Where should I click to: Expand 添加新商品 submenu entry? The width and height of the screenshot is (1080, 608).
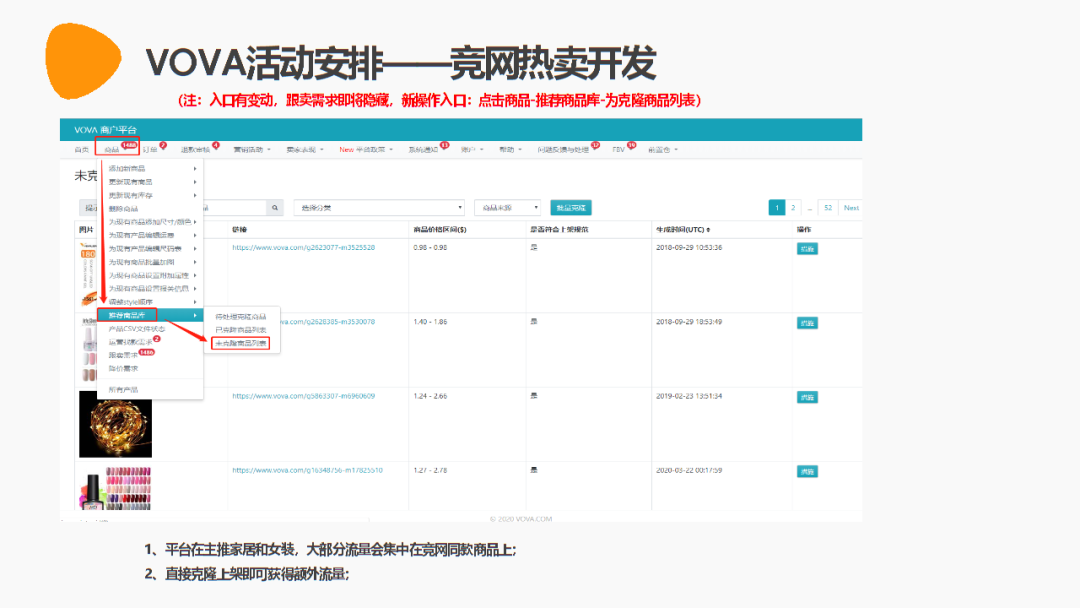pos(151,169)
